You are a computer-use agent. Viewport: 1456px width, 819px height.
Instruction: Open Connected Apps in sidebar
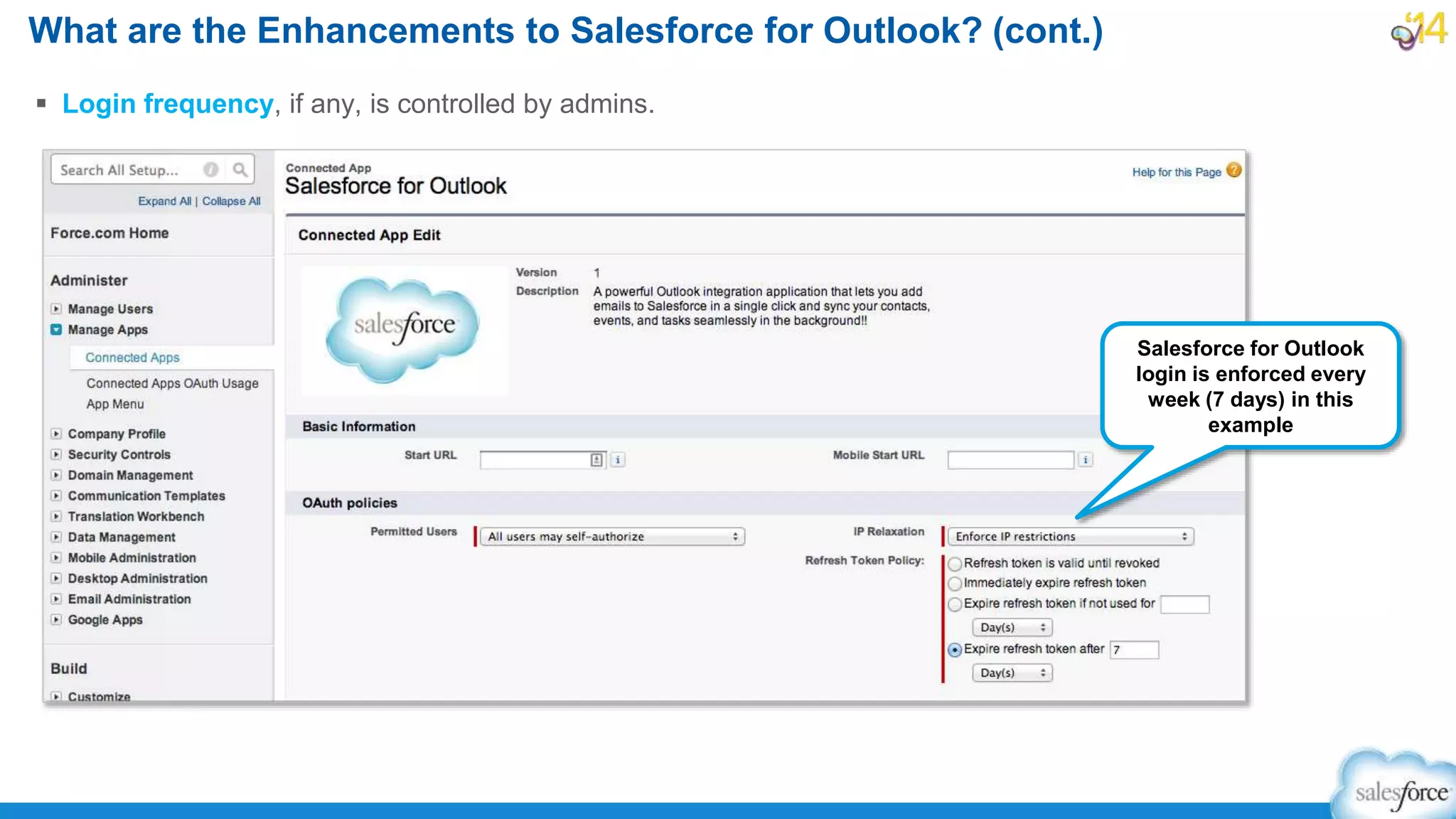pyautogui.click(x=132, y=358)
